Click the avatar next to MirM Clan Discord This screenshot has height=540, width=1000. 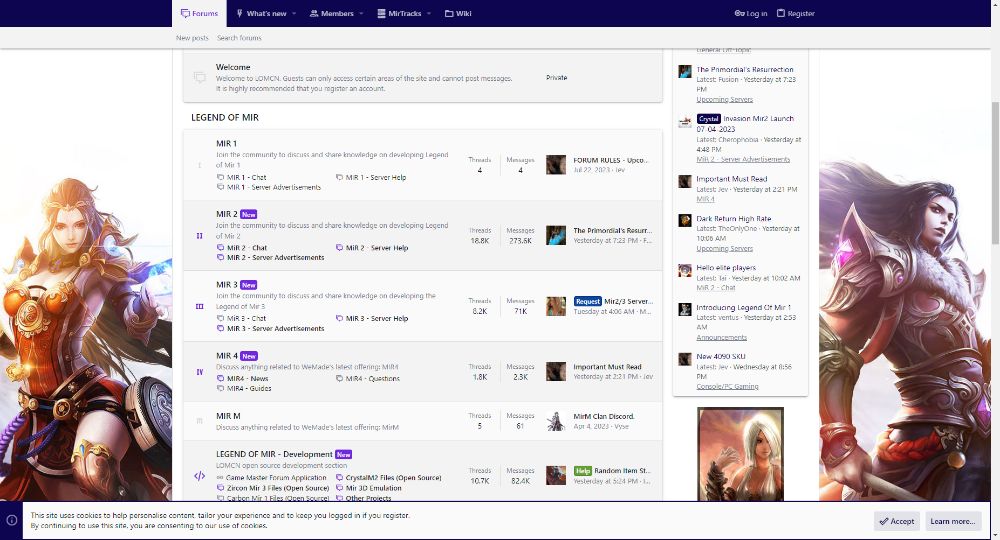[x=556, y=421]
